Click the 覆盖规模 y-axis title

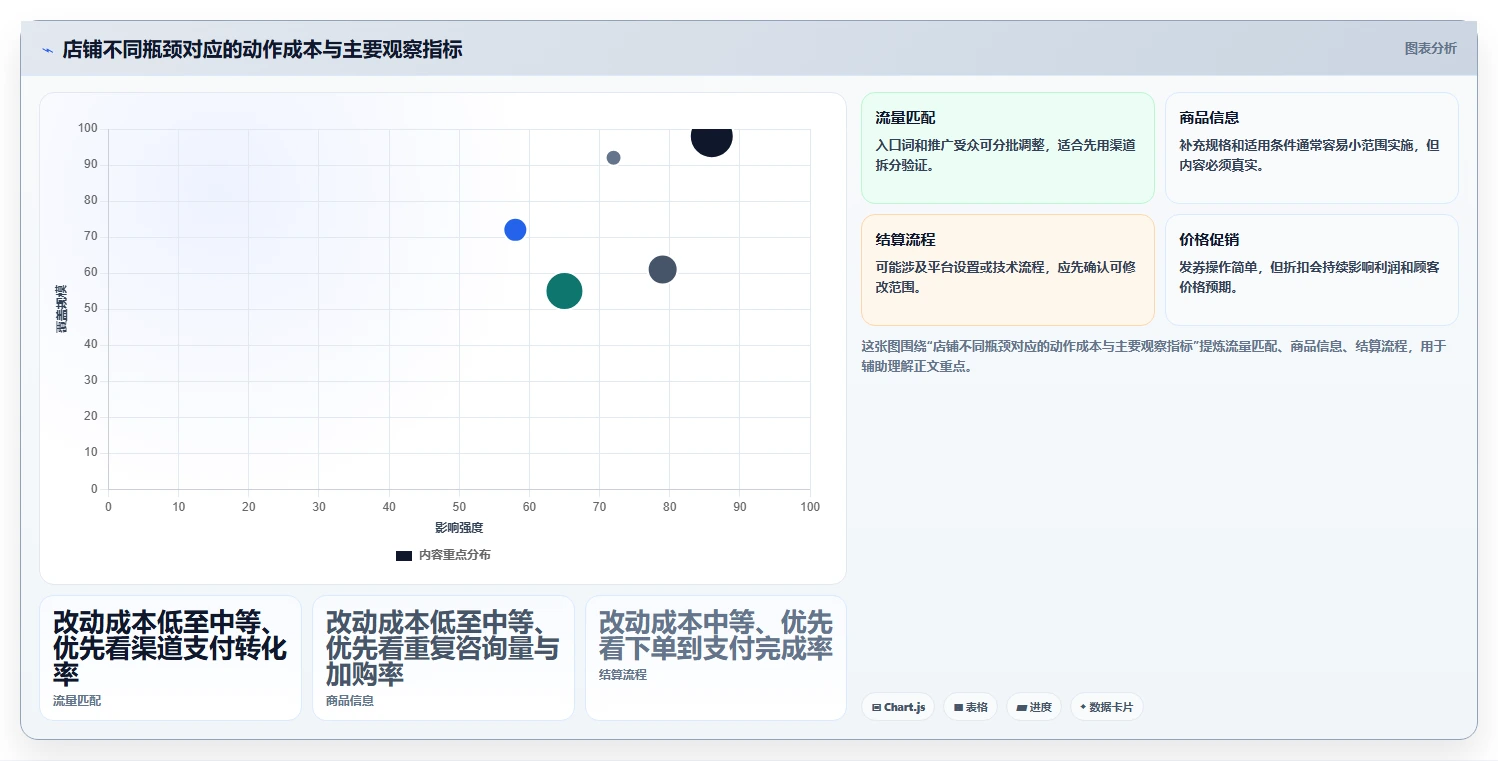(62, 309)
